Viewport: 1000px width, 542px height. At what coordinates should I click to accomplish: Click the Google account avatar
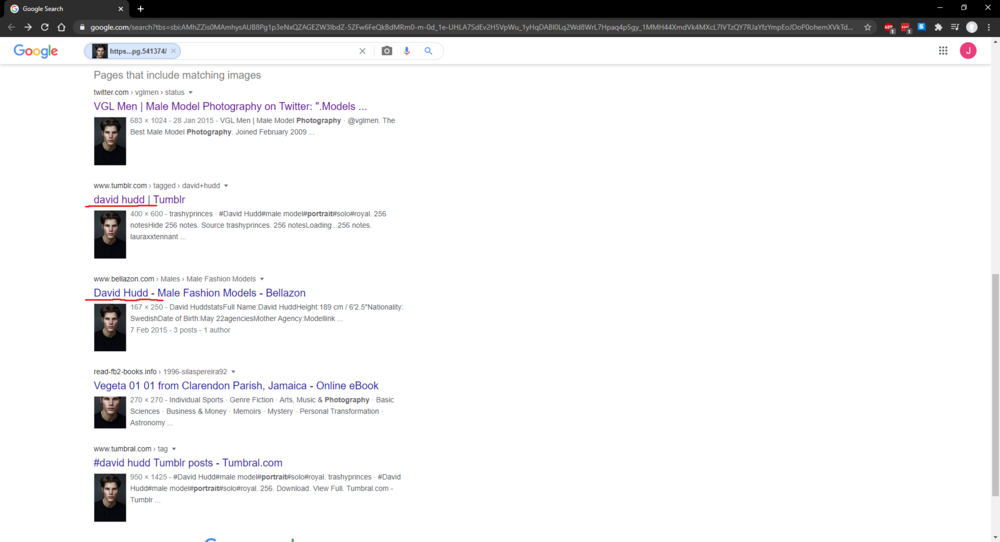[967, 51]
